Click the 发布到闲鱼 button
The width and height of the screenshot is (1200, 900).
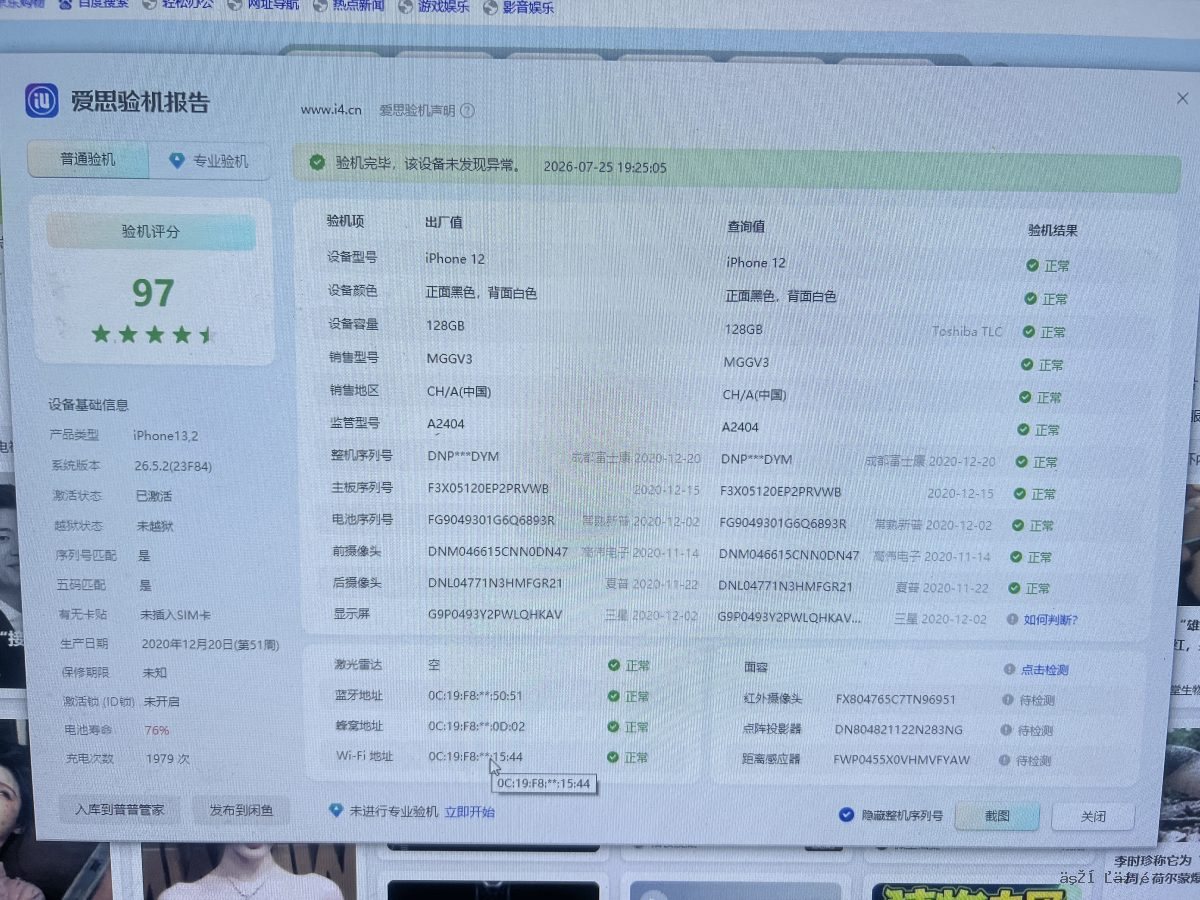pyautogui.click(x=240, y=810)
